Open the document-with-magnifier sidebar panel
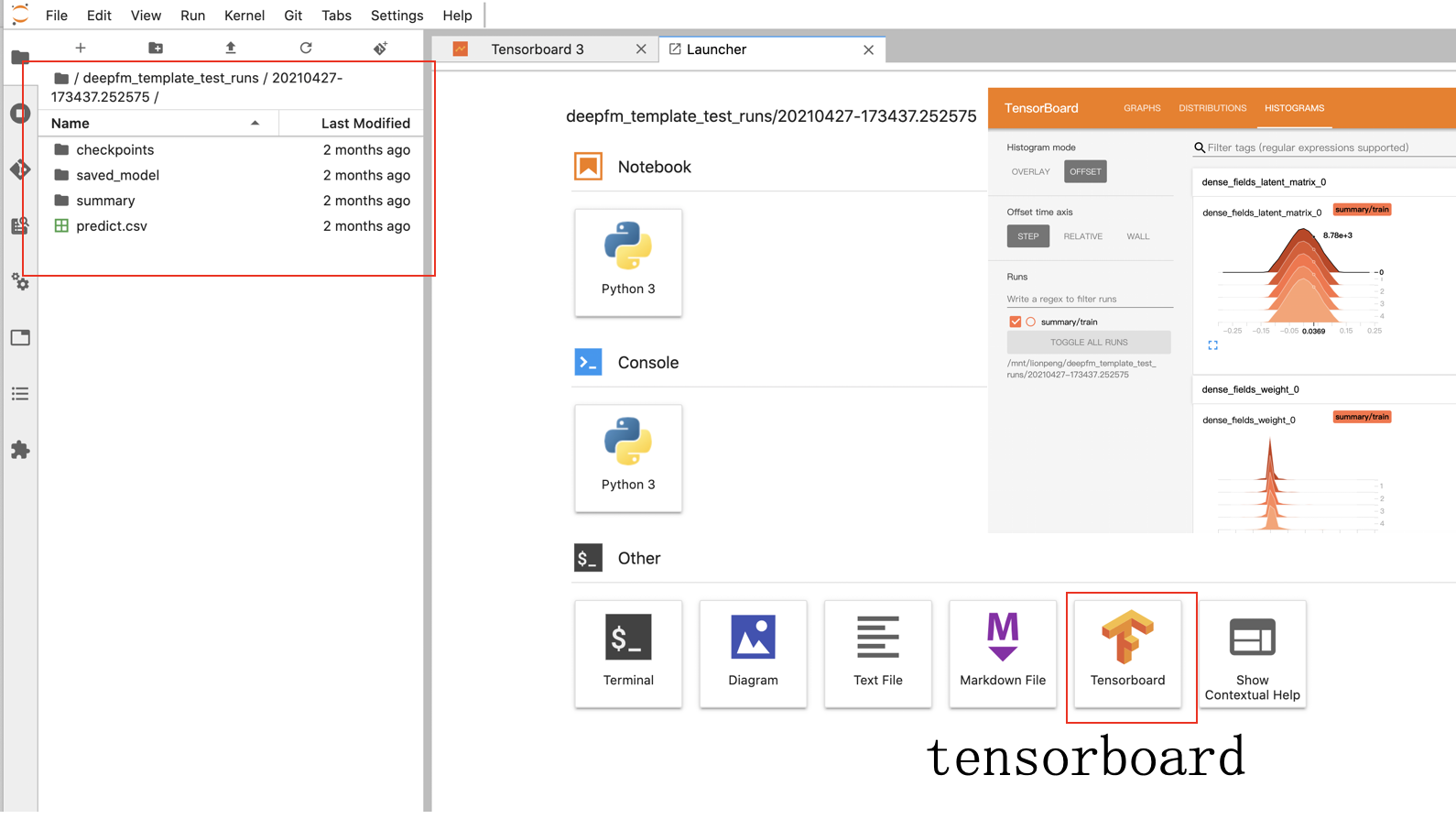The height and width of the screenshot is (819, 1456). click(20, 225)
